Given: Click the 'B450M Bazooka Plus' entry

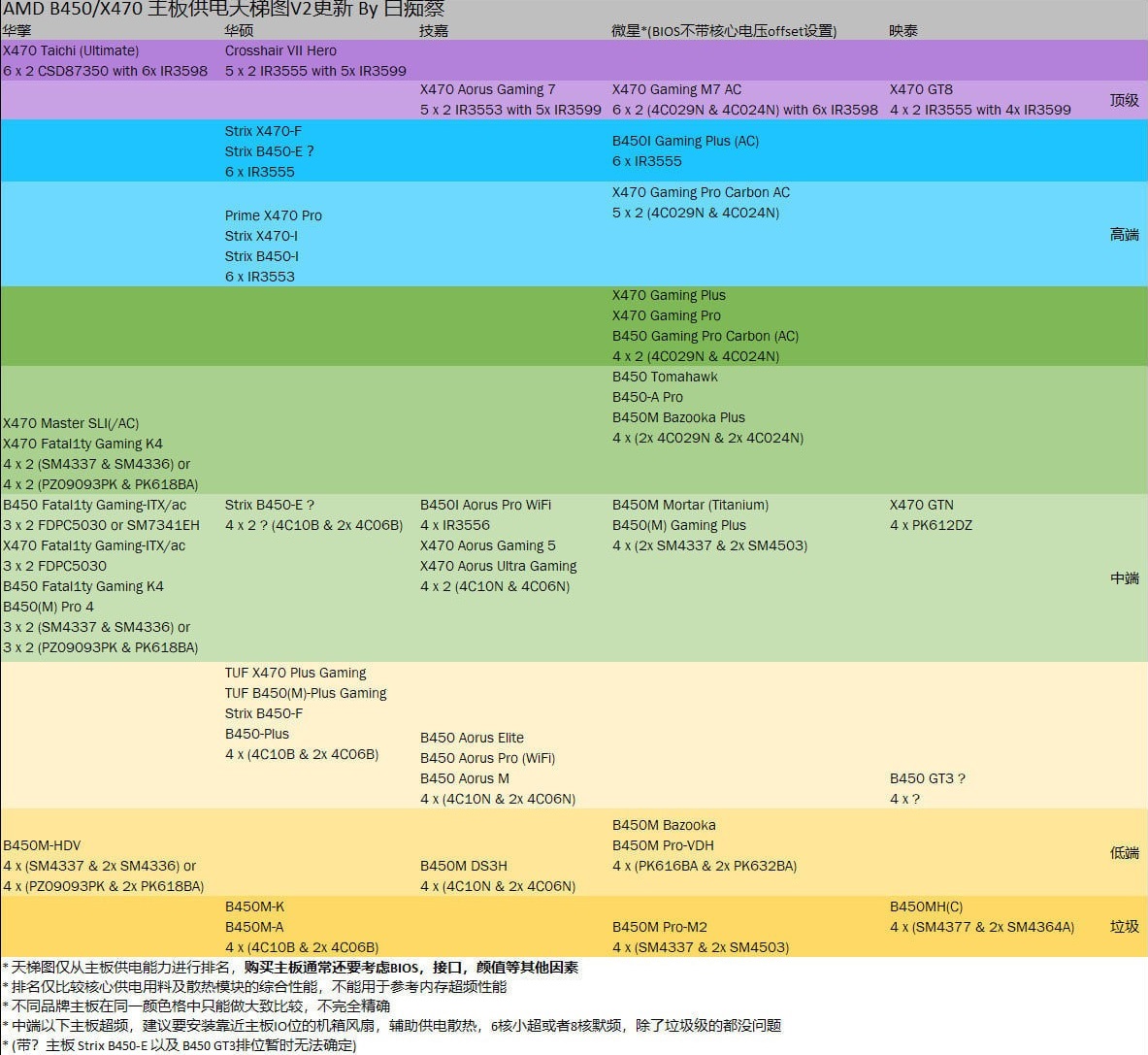Looking at the screenshot, I should [678, 417].
